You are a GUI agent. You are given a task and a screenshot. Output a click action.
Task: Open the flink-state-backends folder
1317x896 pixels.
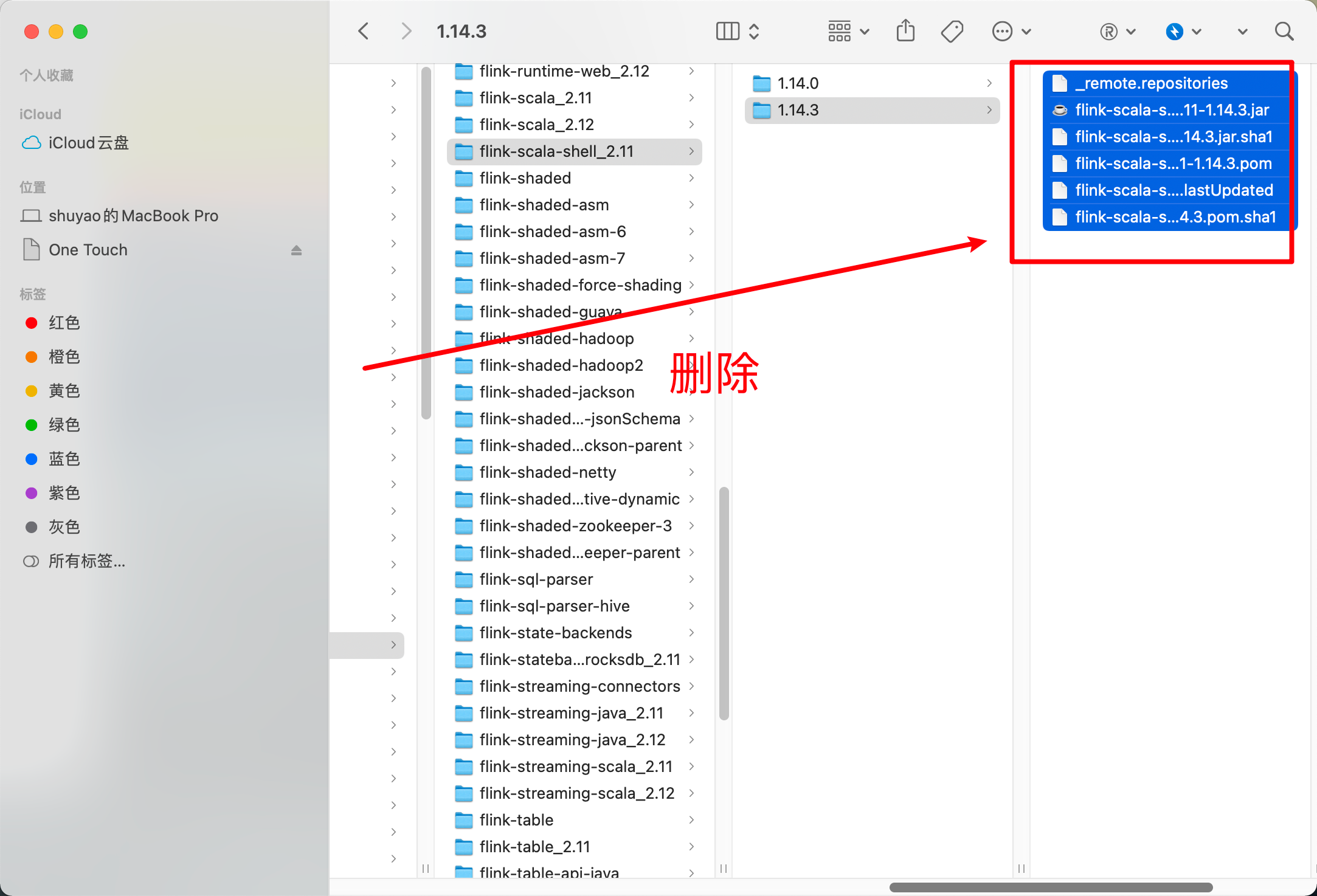pos(574,633)
